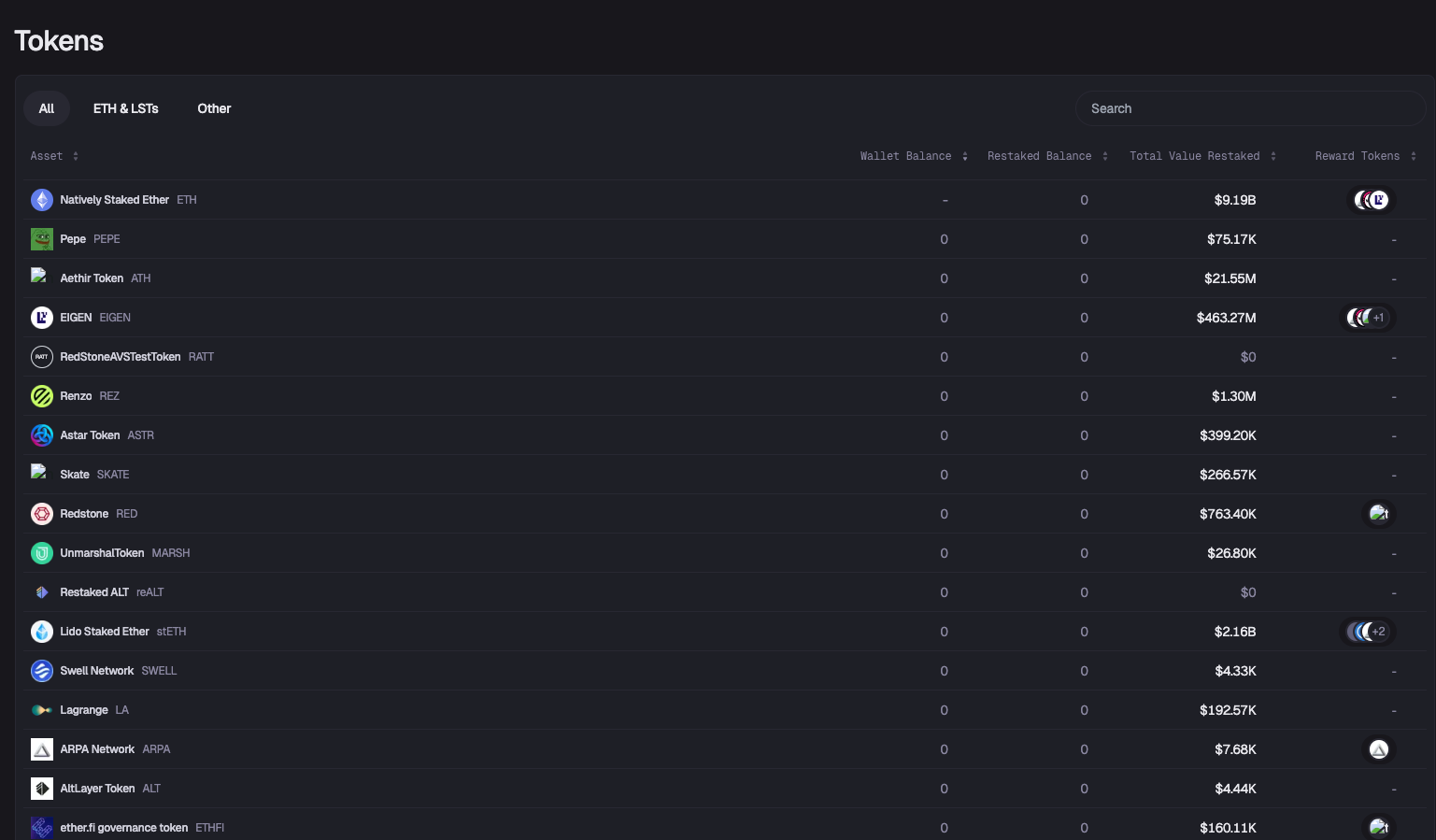Sort by Reward Tokens column

click(1365, 156)
